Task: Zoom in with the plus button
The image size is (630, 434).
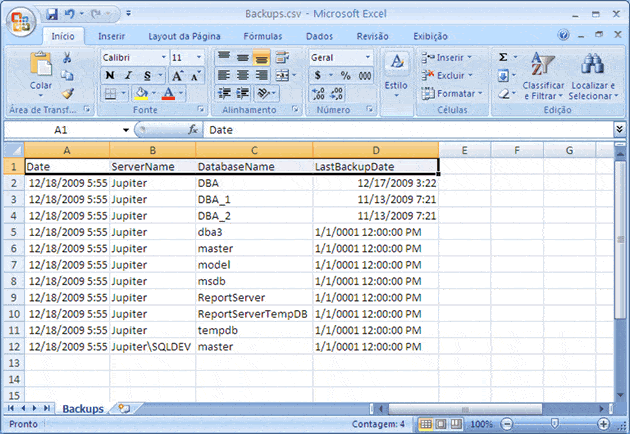Action: (603, 424)
